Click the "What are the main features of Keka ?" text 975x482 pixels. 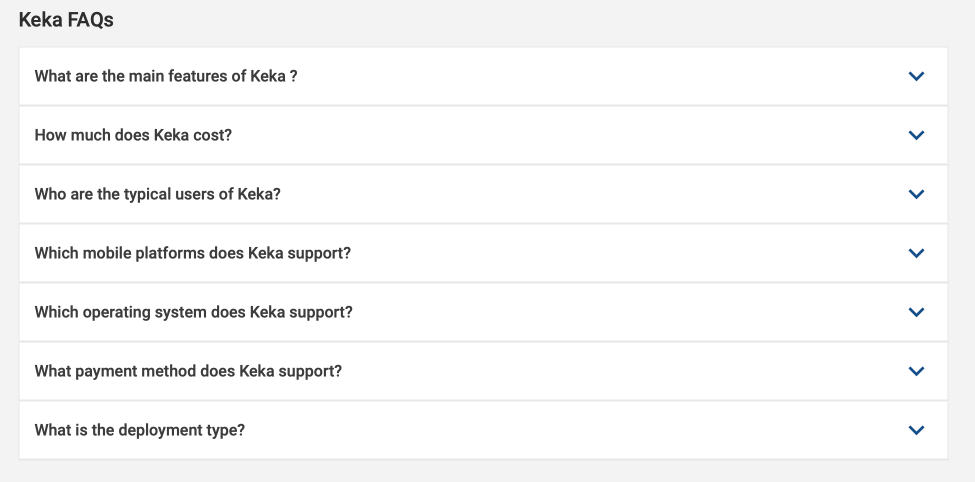pyautogui.click(x=165, y=76)
